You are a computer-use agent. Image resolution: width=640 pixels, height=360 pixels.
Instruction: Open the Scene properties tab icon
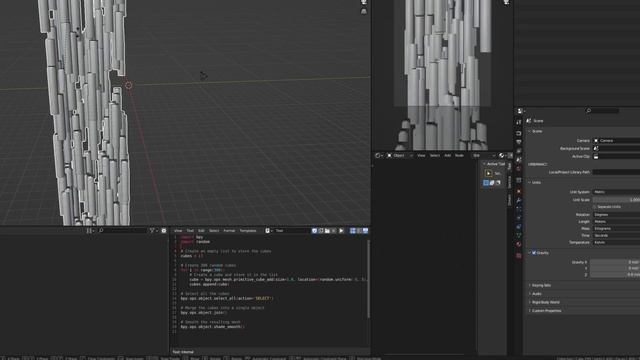[519, 160]
